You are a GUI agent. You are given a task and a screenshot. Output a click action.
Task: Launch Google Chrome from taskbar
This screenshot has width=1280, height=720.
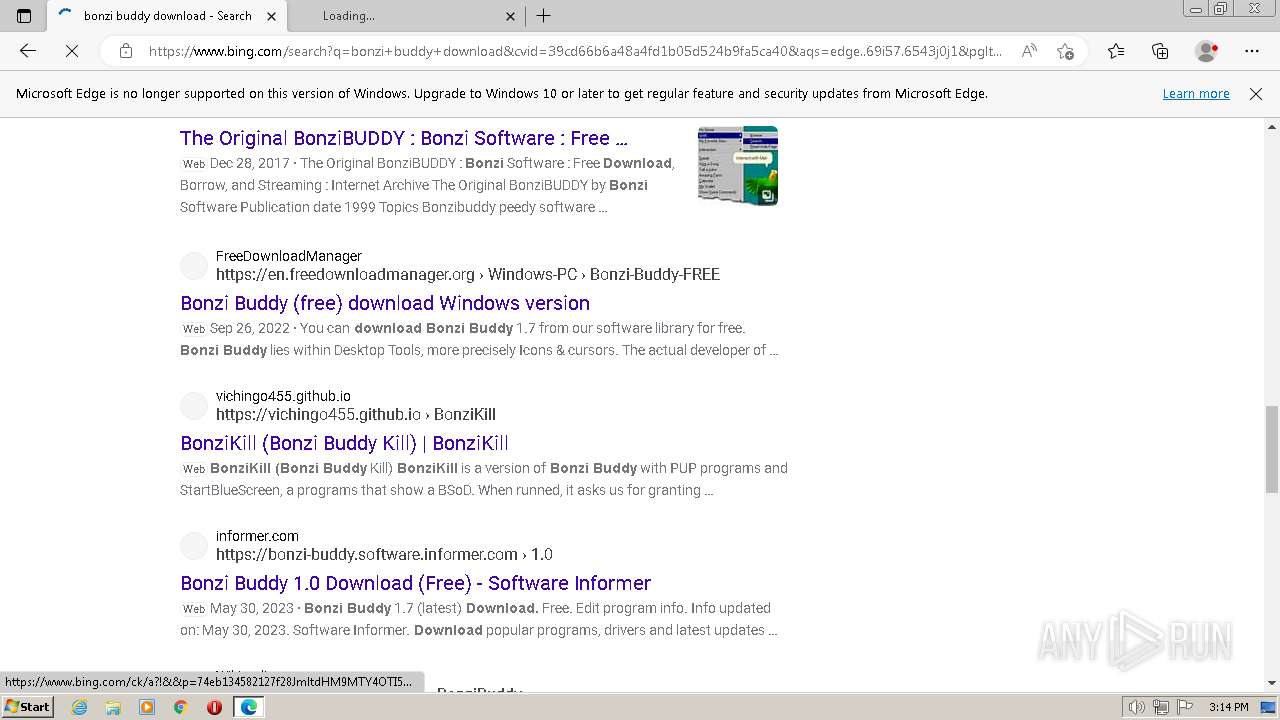pos(181,707)
